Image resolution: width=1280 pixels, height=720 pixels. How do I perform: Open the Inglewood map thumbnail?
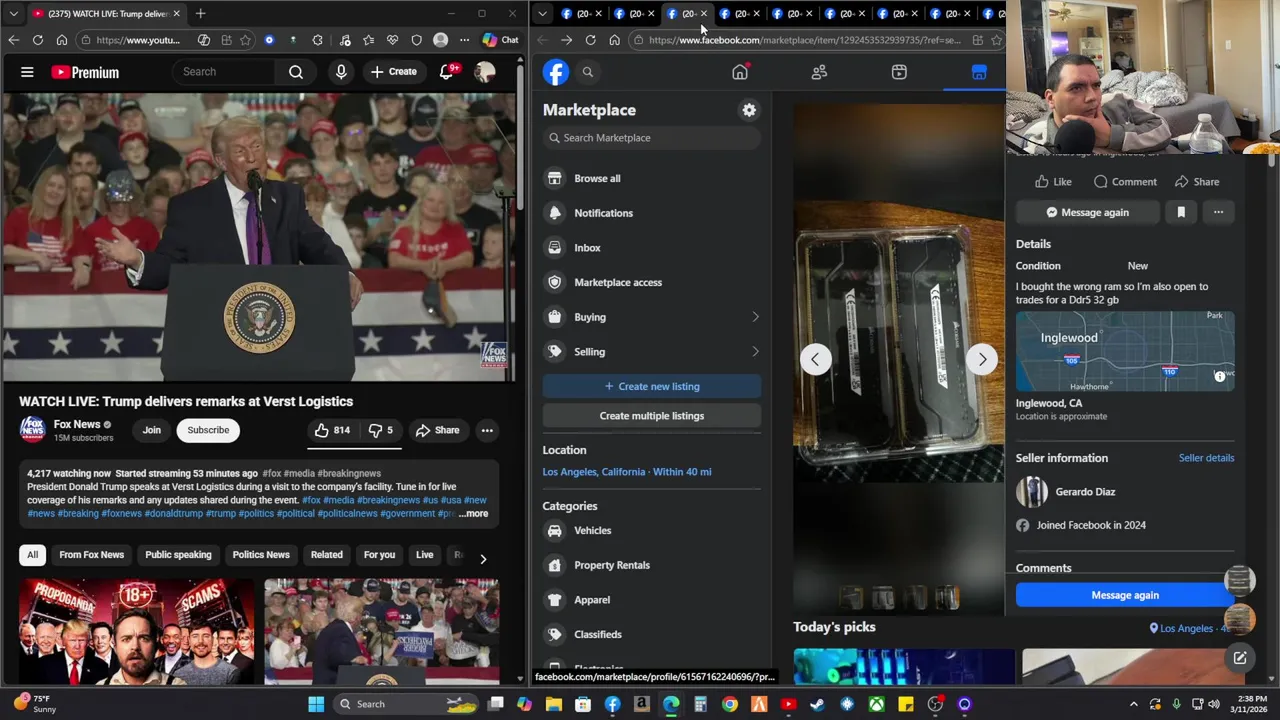[x=1125, y=352]
